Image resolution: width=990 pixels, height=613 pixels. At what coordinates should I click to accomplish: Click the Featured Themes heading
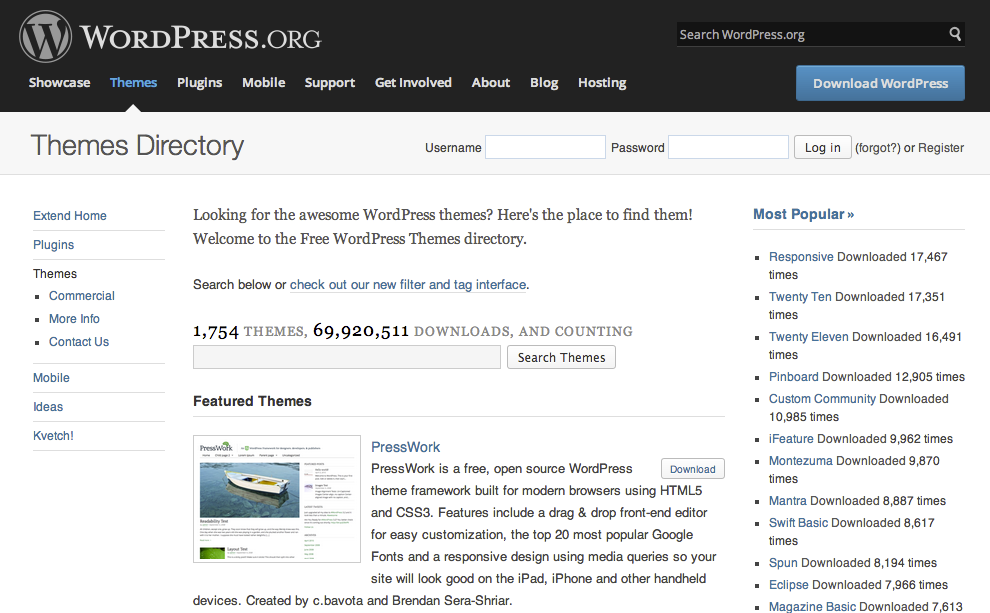253,402
